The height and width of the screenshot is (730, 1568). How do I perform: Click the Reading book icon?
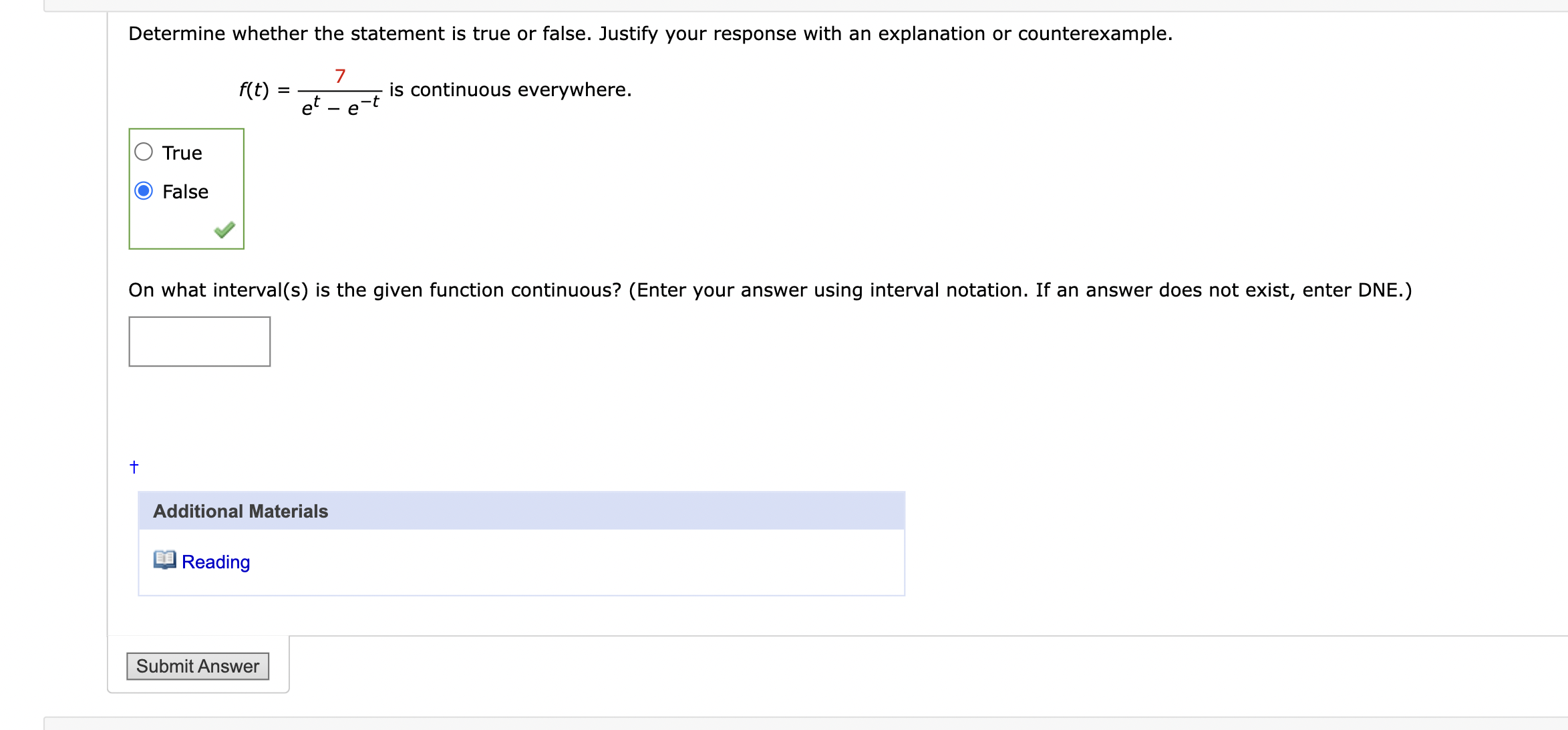164,560
